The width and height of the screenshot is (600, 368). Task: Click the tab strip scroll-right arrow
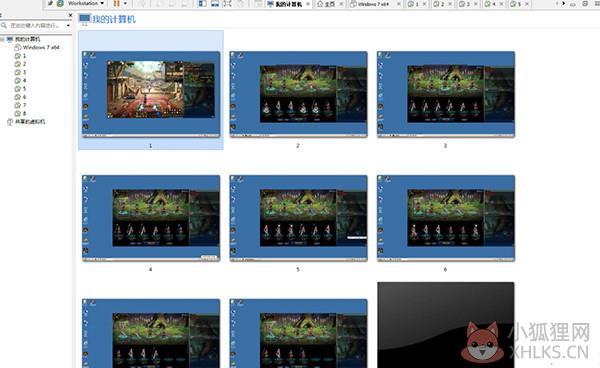563,3
